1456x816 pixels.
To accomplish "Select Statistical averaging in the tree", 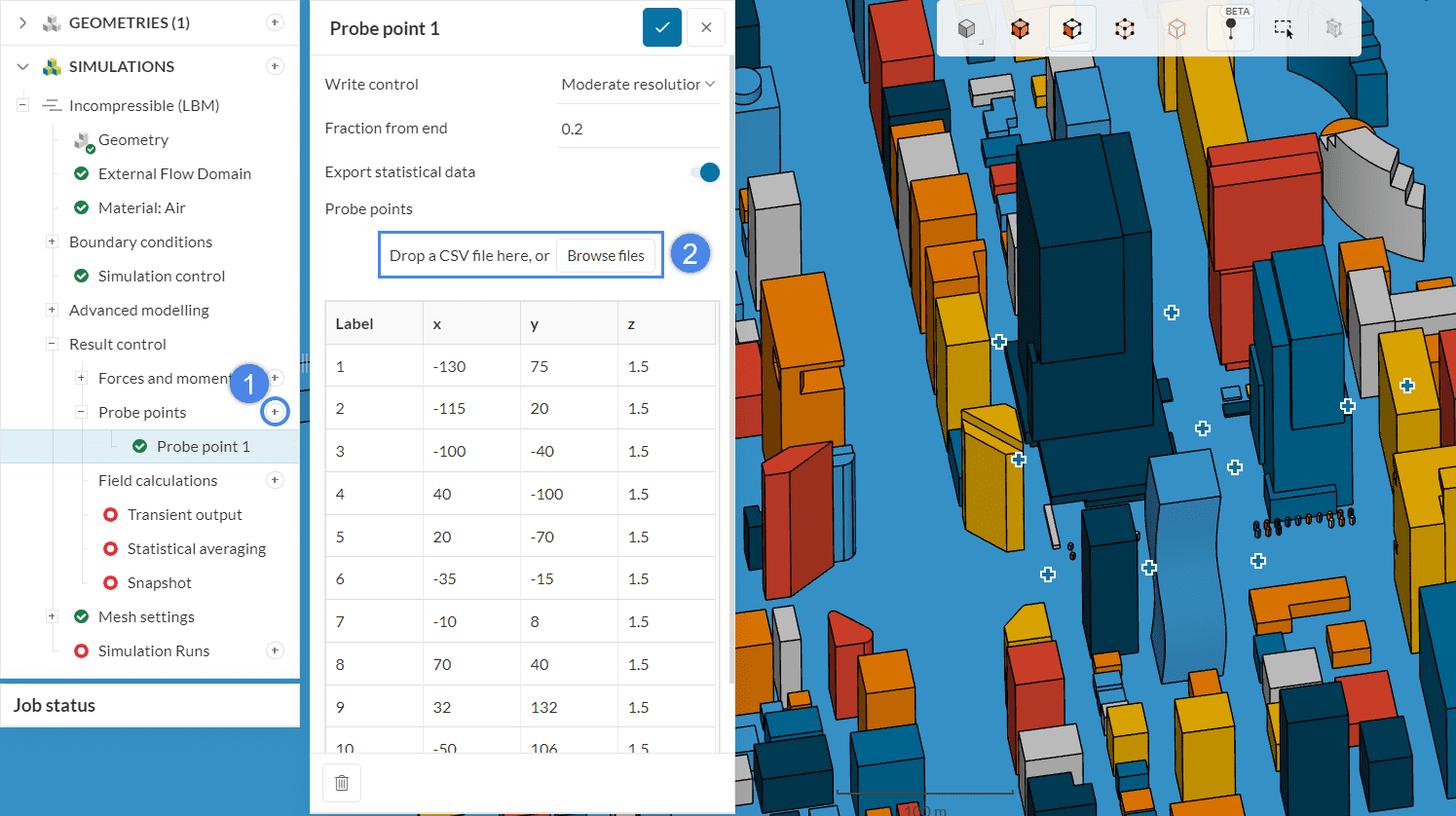I will pyautogui.click(x=196, y=549).
